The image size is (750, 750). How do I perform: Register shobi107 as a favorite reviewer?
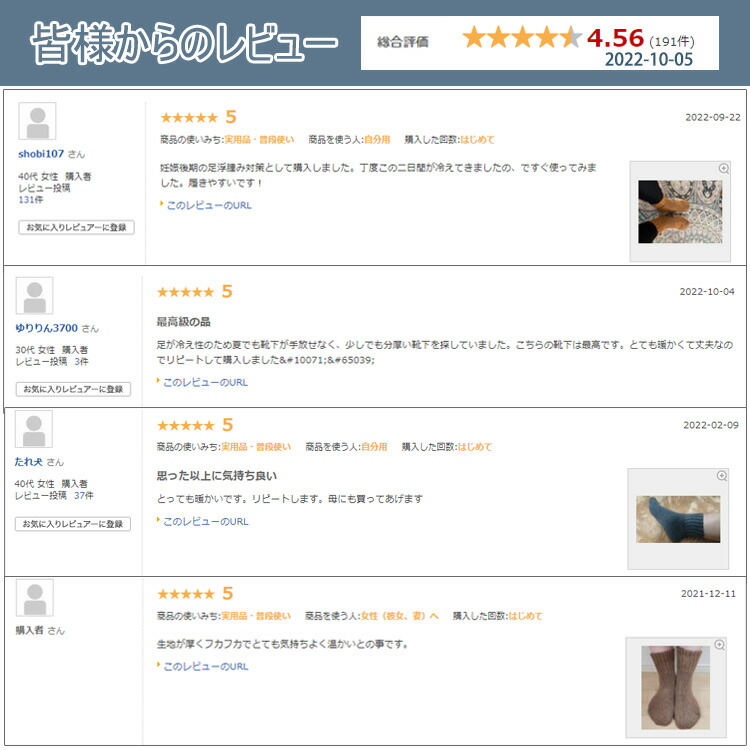point(77,227)
